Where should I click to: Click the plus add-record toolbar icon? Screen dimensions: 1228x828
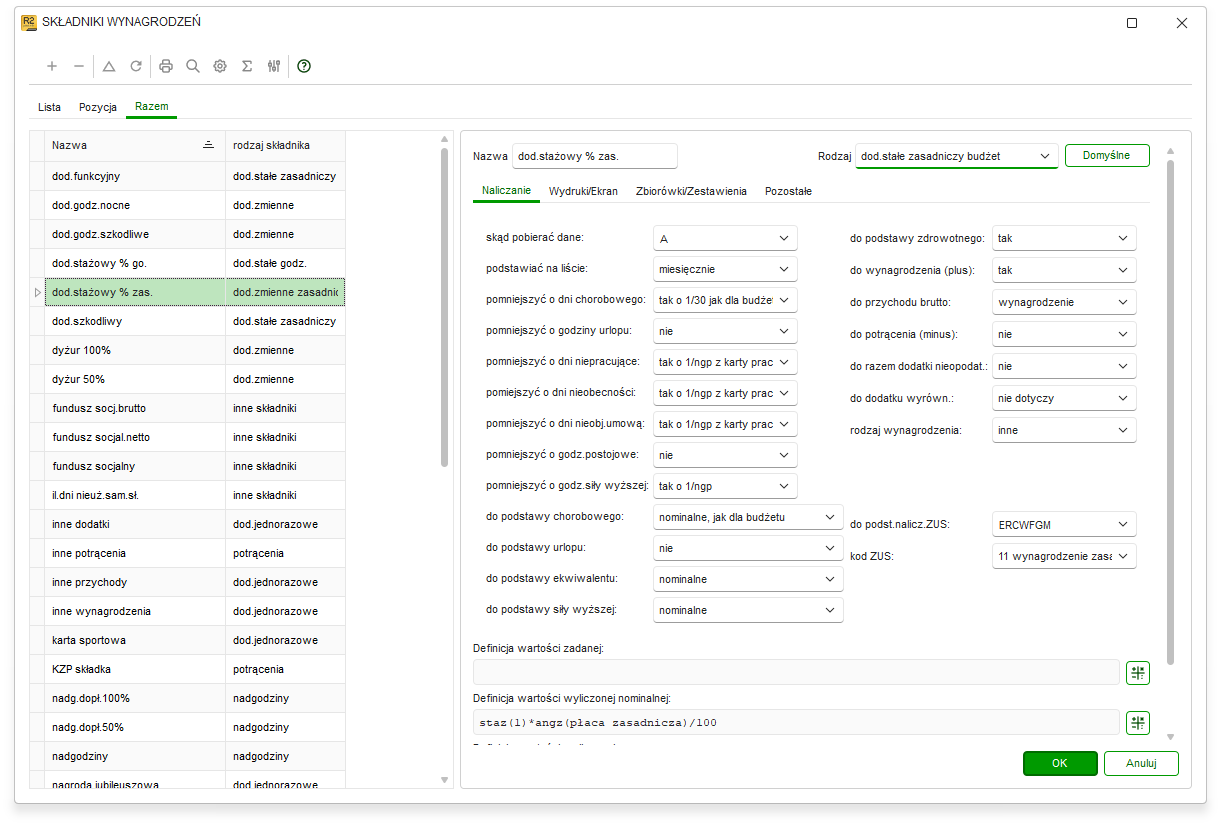click(x=52, y=66)
